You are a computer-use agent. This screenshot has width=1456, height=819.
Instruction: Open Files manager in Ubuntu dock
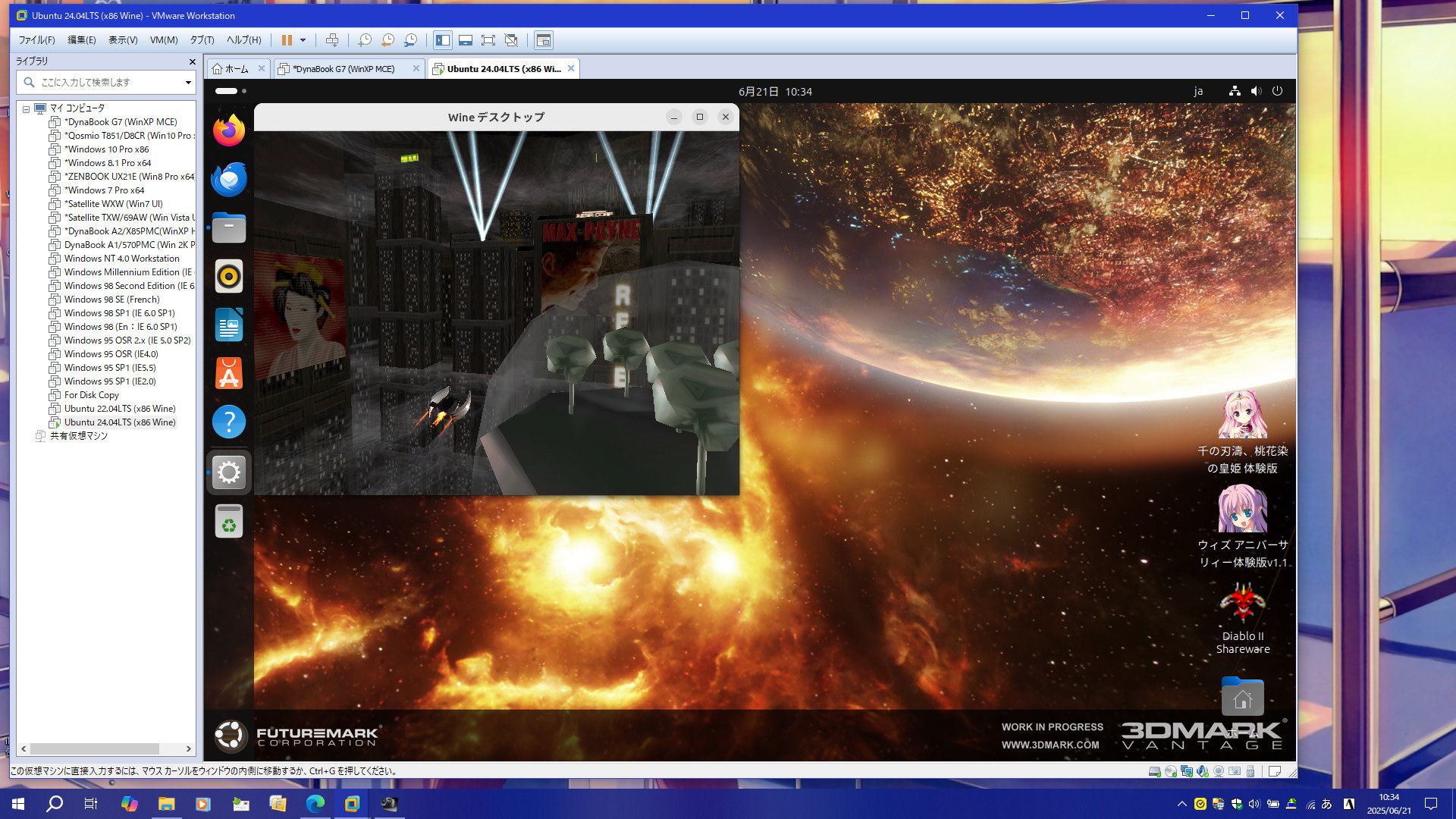(229, 227)
